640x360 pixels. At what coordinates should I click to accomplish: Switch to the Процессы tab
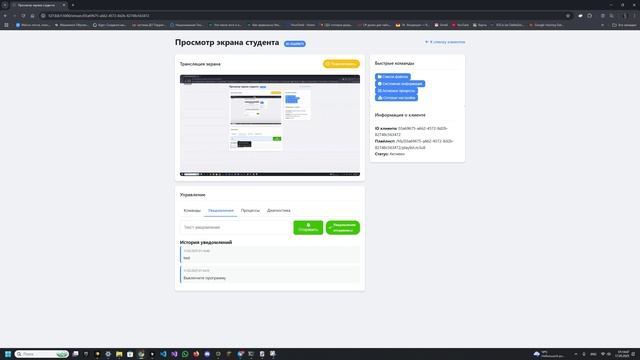pyautogui.click(x=250, y=210)
